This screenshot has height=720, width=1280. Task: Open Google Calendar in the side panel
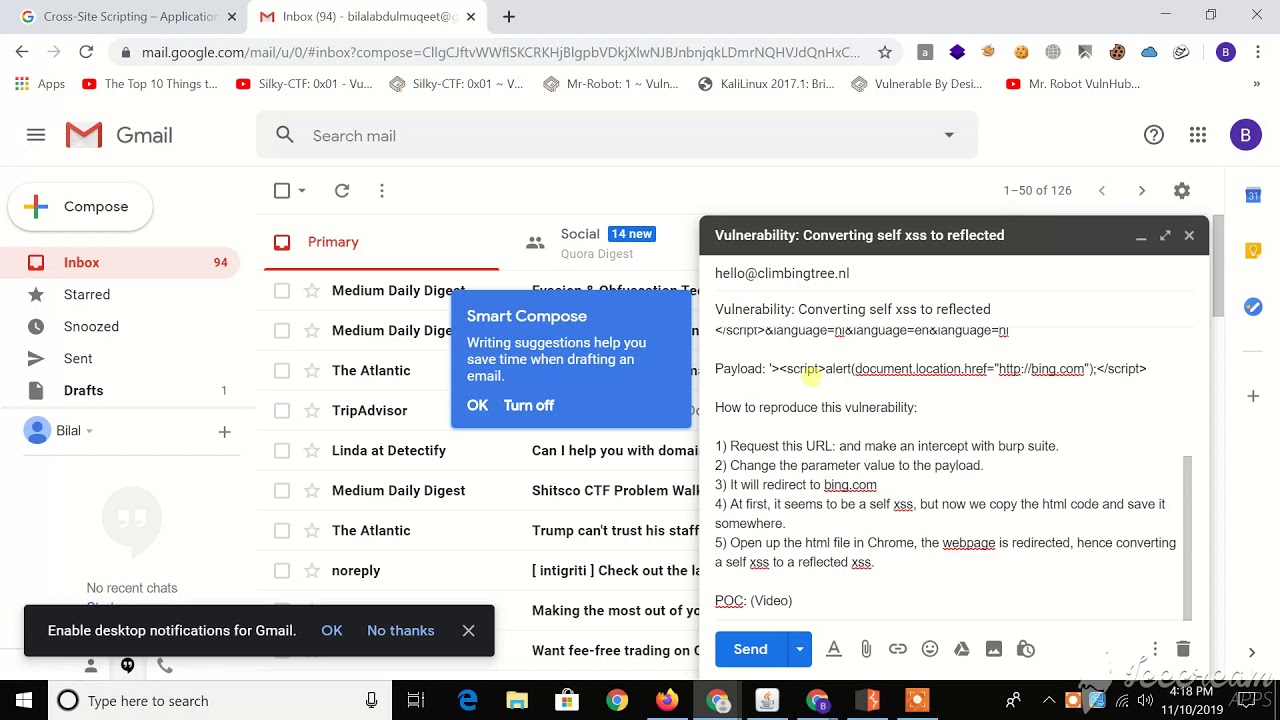click(1253, 195)
